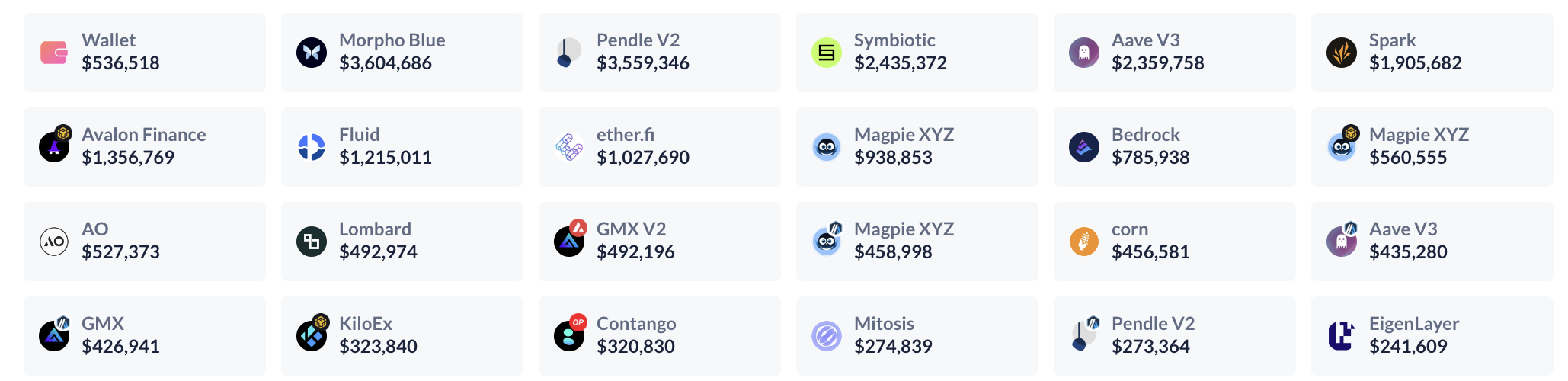Image resolution: width=1568 pixels, height=381 pixels.
Task: Select the Aave V3 $2,359,758 card
Action: [1175, 53]
